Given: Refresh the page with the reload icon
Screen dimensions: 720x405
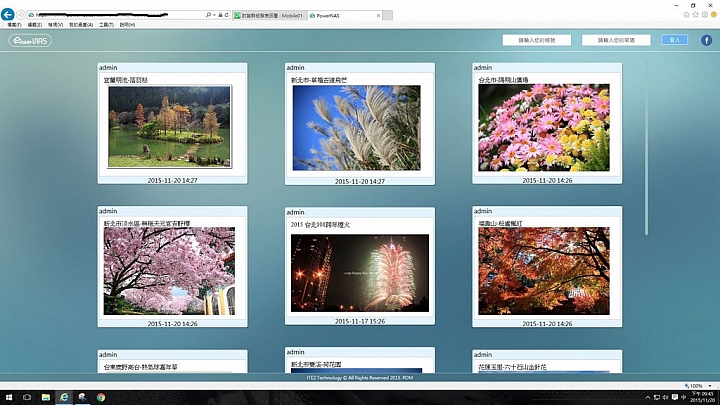Looking at the screenshot, I should [x=226, y=15].
